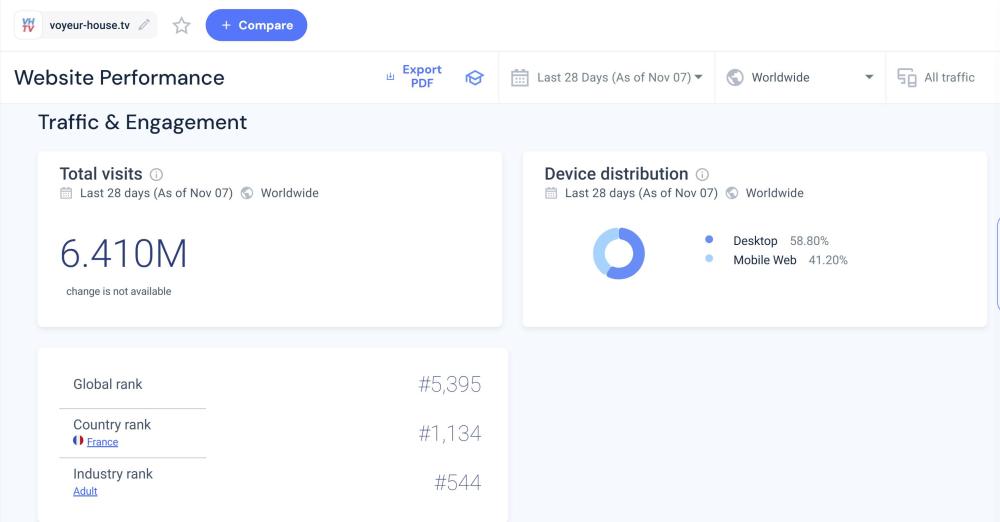Click the pencil edit icon beside the domain
Viewport: 1000px width, 522px height.
(145, 25)
